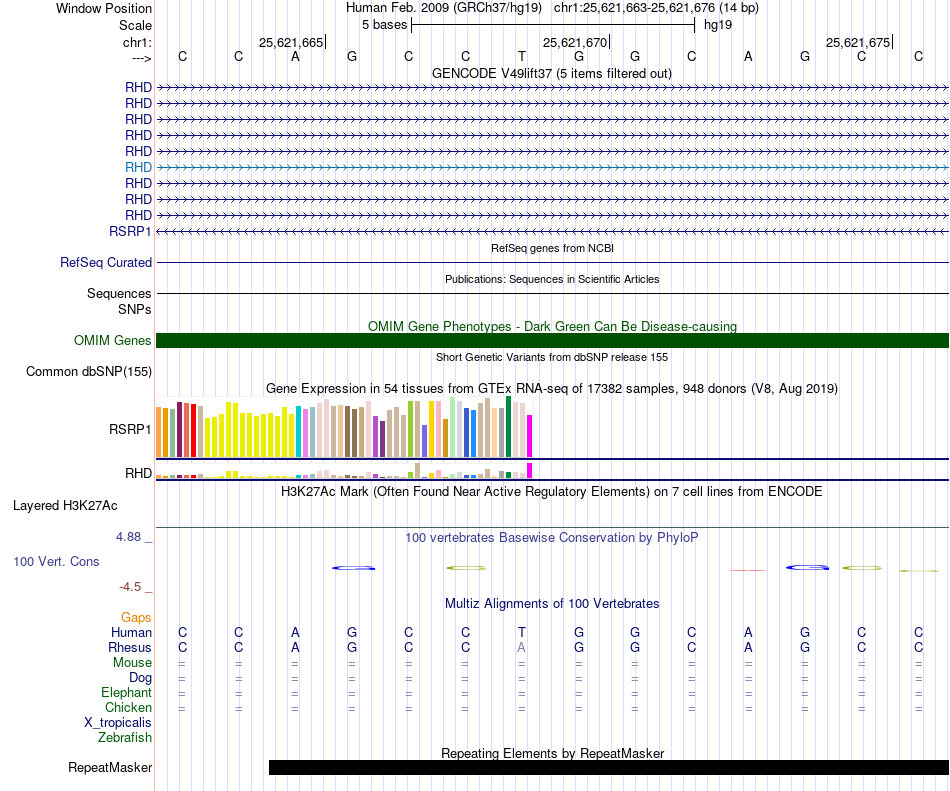Click the Multiz Alignments of 100 Vertebrates title

pyautogui.click(x=552, y=604)
